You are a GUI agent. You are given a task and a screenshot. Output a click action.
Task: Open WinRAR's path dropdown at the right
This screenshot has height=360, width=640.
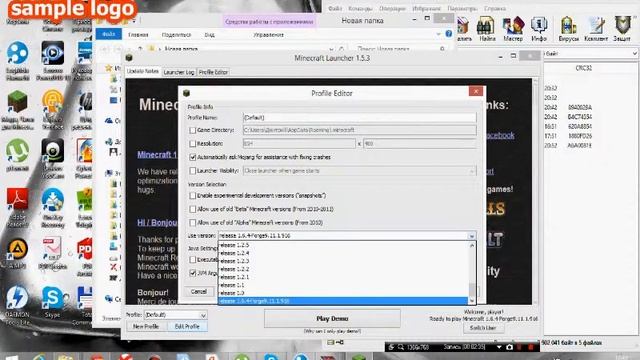tap(634, 53)
